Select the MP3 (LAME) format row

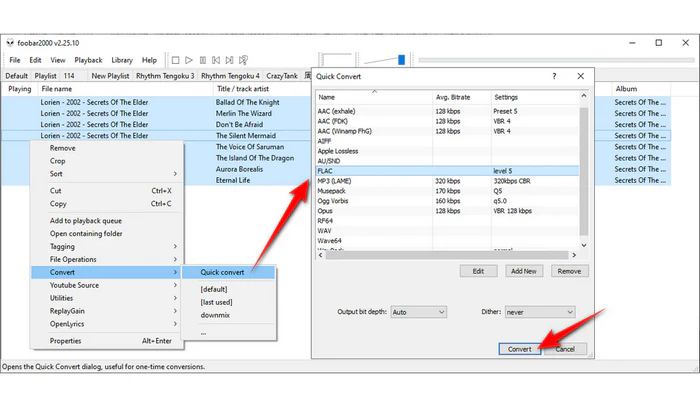click(447, 181)
